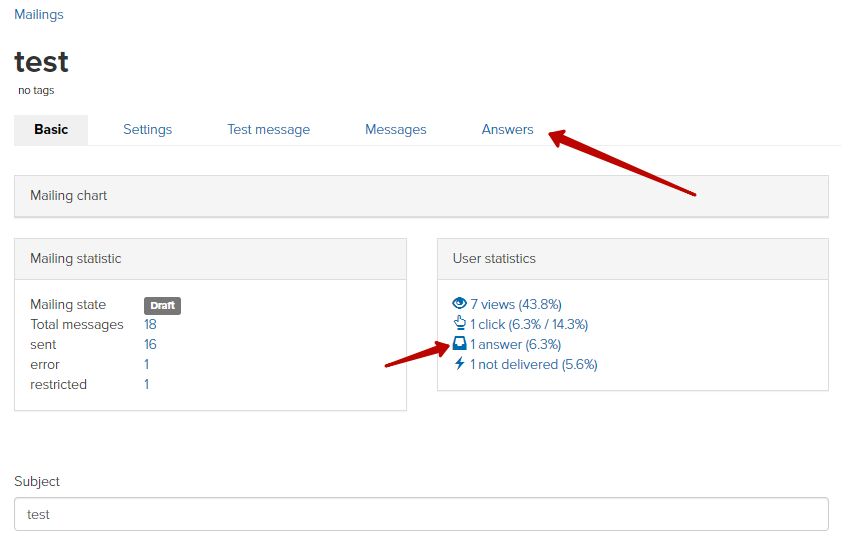Open the Test message tab
The image size is (841, 546).
[269, 130]
